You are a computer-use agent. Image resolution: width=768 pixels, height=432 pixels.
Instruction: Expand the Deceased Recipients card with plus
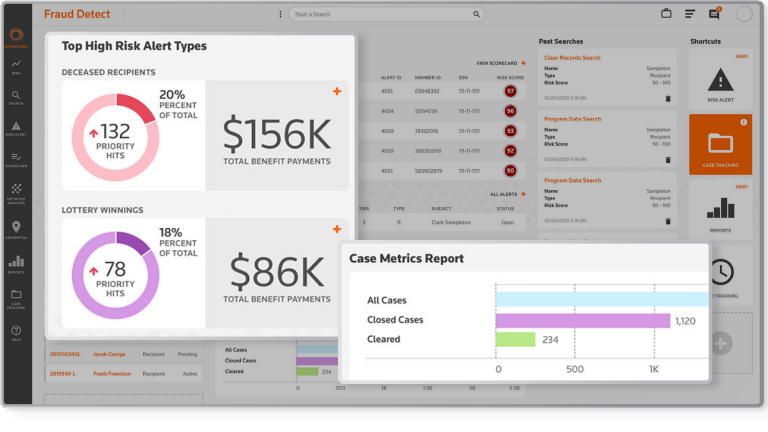pos(337,92)
